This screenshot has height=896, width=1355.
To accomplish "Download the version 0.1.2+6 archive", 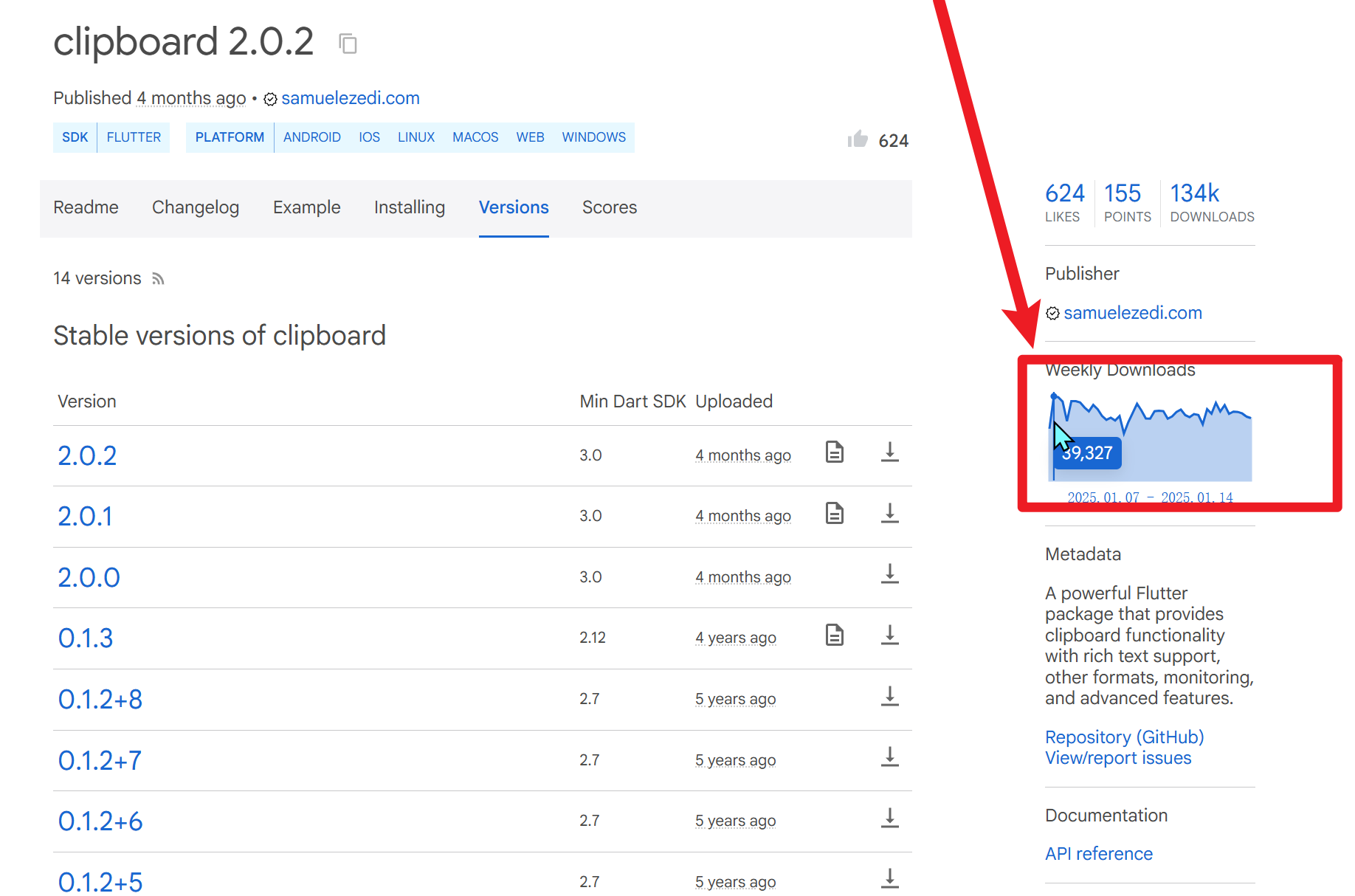I will click(x=890, y=819).
